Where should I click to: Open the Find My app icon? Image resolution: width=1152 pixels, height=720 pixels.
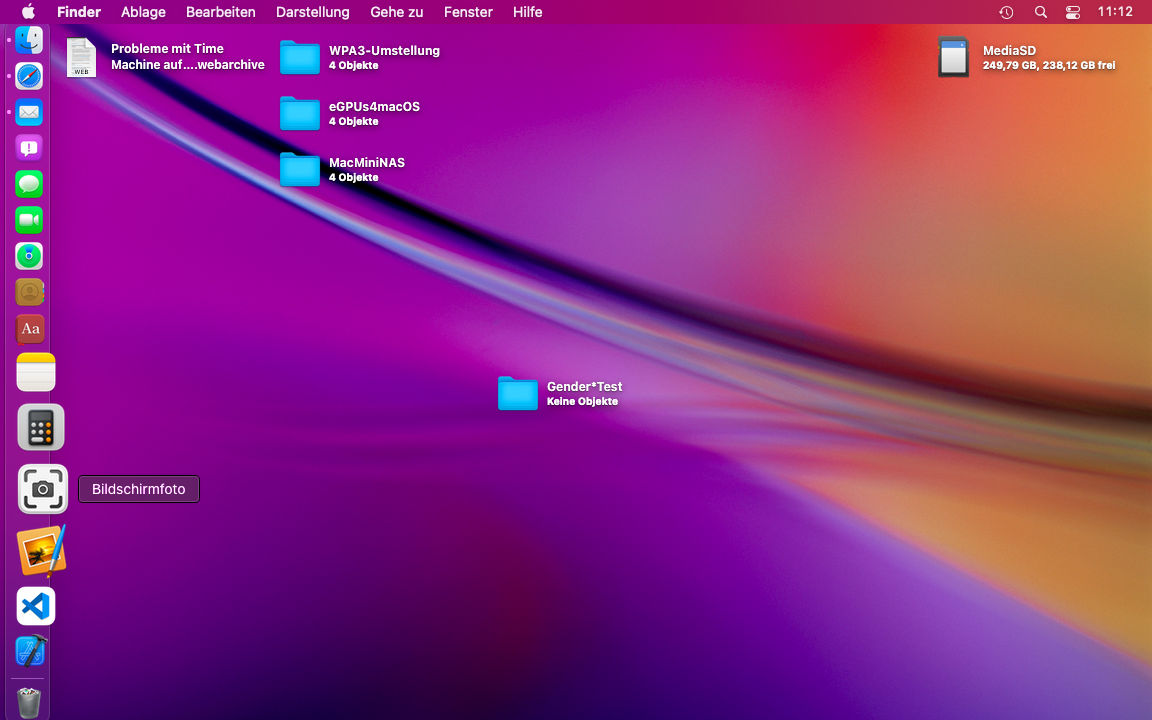pyautogui.click(x=29, y=256)
